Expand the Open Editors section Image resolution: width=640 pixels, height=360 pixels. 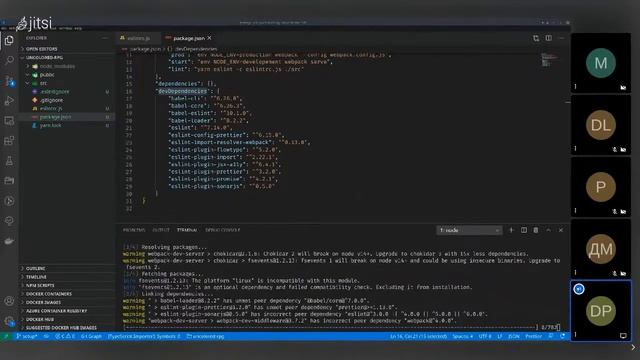point(67,49)
